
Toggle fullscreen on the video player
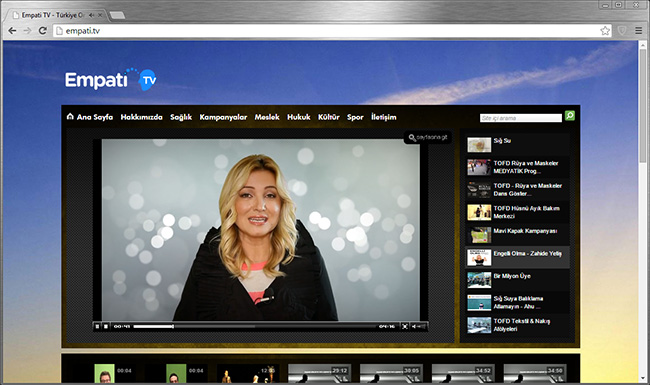[x=405, y=327]
